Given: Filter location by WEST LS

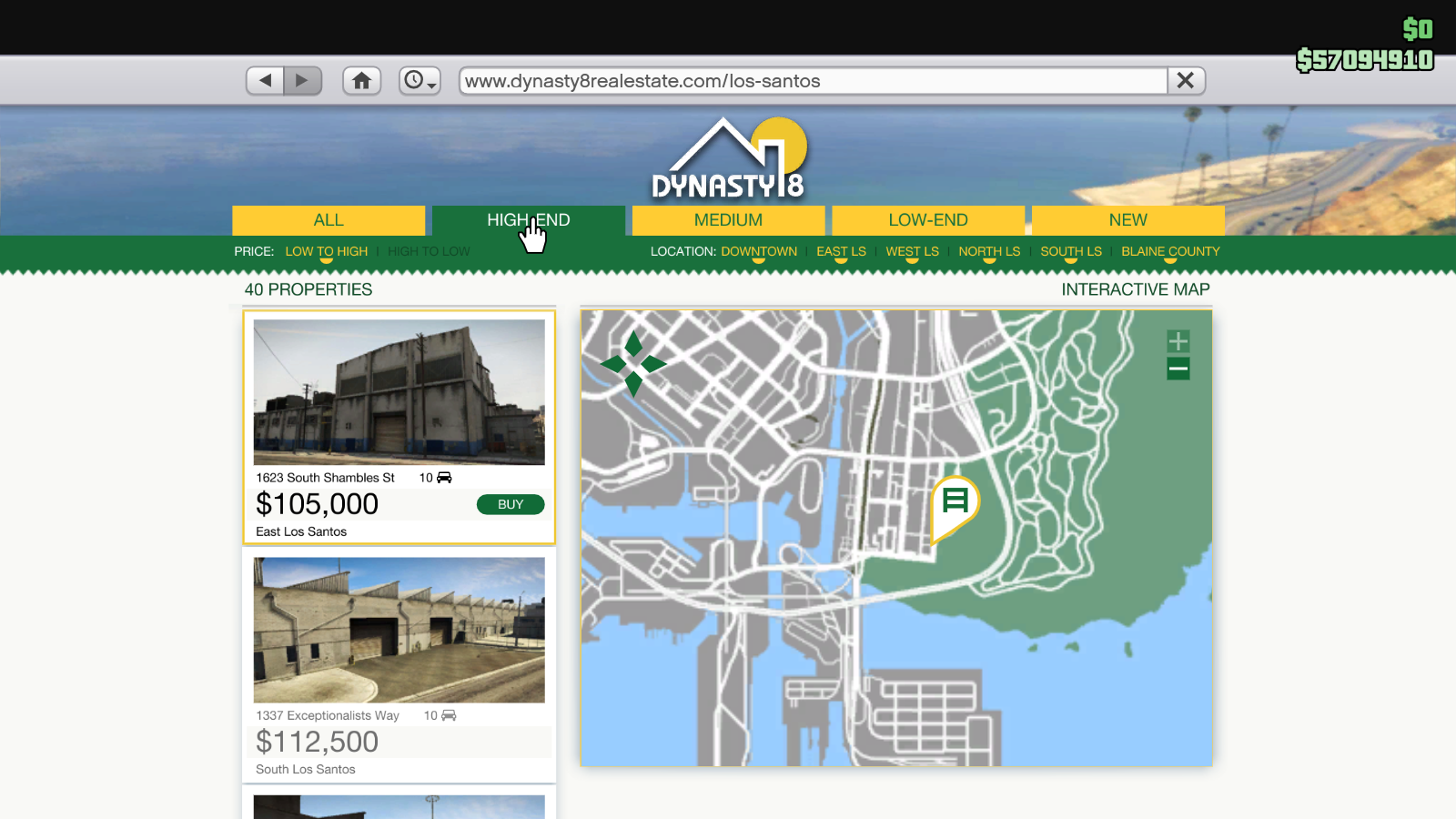Looking at the screenshot, I should (x=912, y=252).
